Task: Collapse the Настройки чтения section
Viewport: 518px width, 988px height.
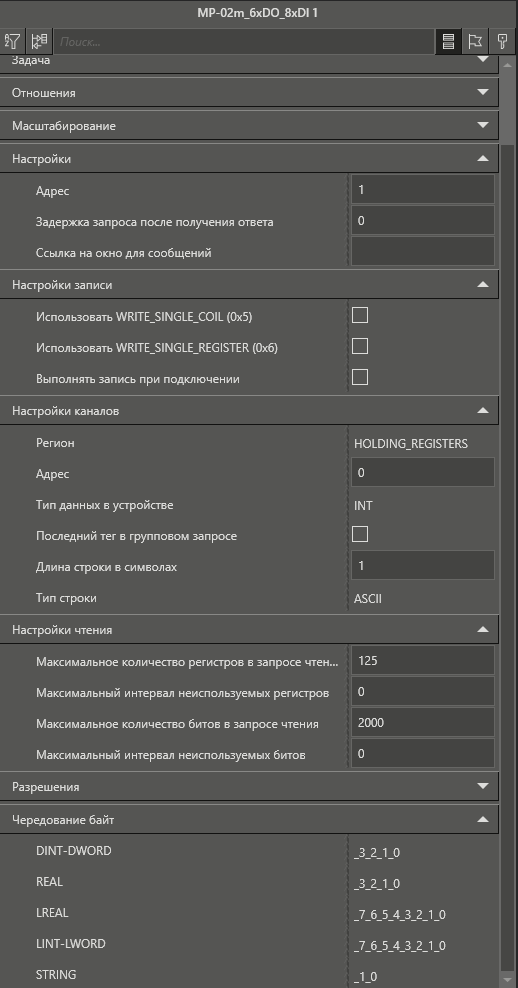Action: [249, 629]
